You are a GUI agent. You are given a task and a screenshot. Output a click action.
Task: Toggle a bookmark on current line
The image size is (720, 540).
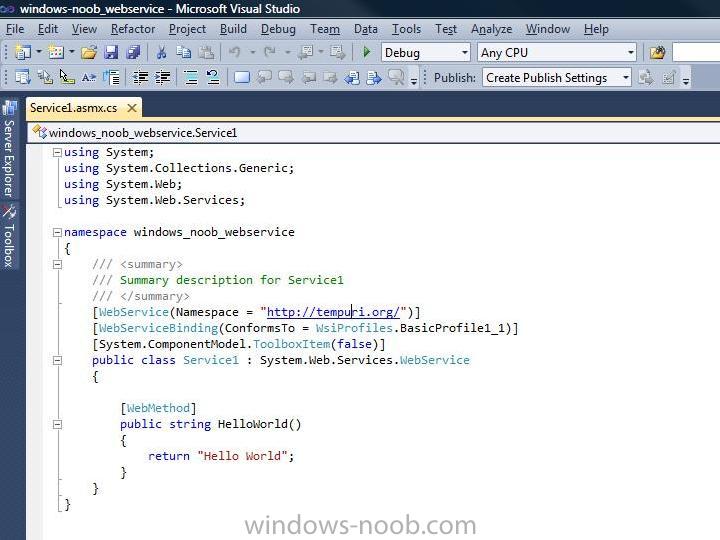[x=242, y=78]
